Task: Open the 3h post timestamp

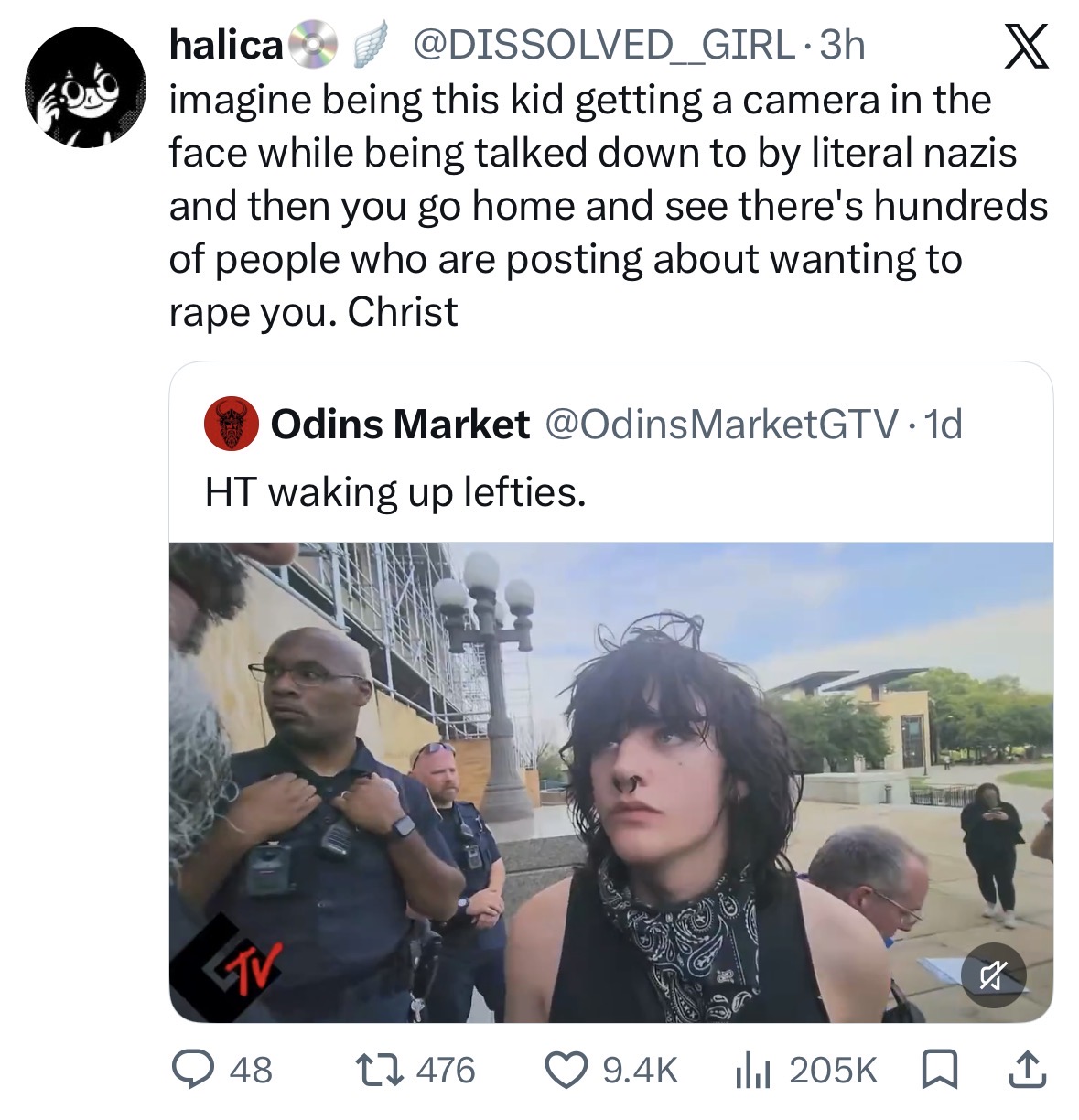Action: [x=842, y=45]
